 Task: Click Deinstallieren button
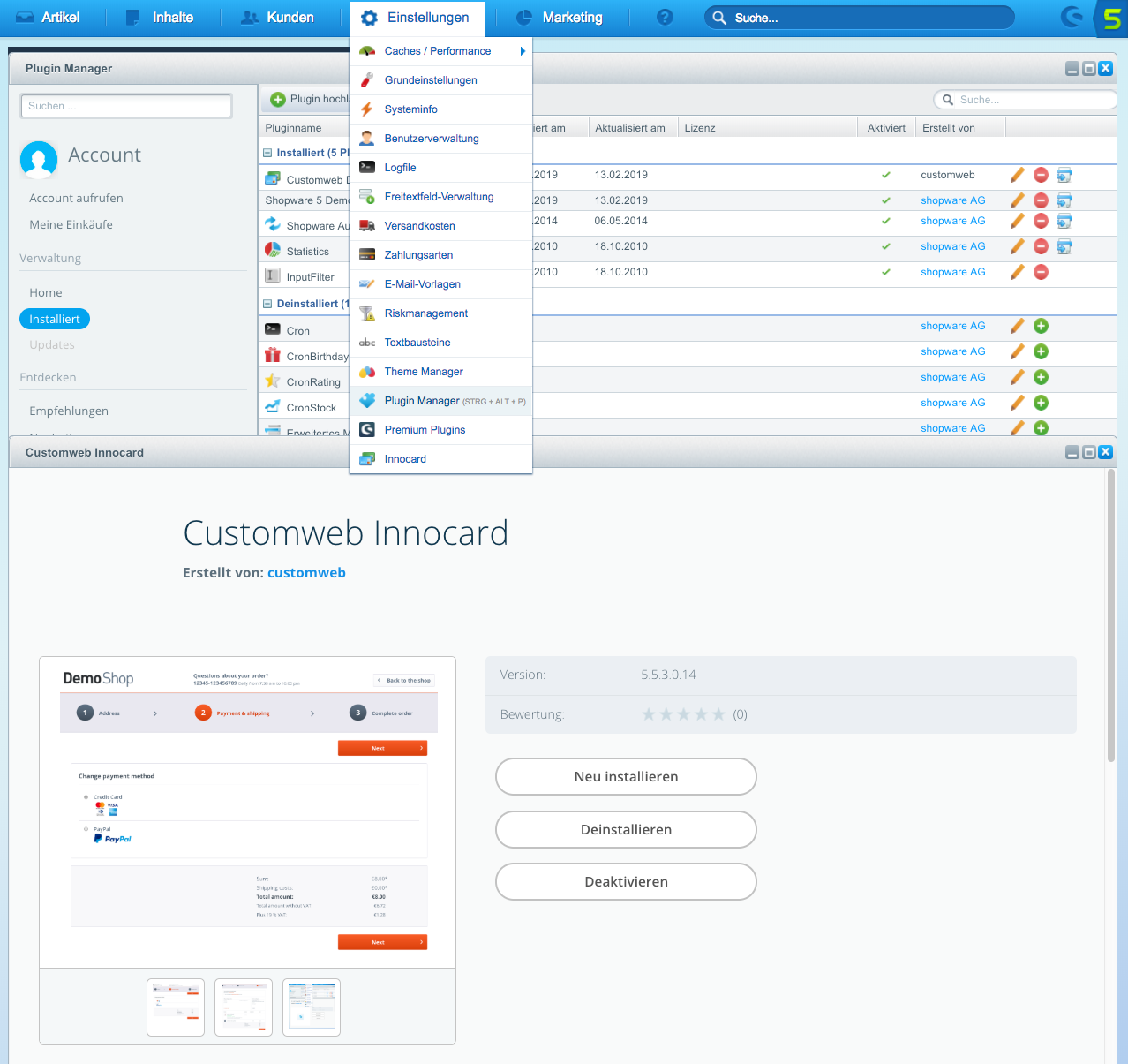pos(626,830)
